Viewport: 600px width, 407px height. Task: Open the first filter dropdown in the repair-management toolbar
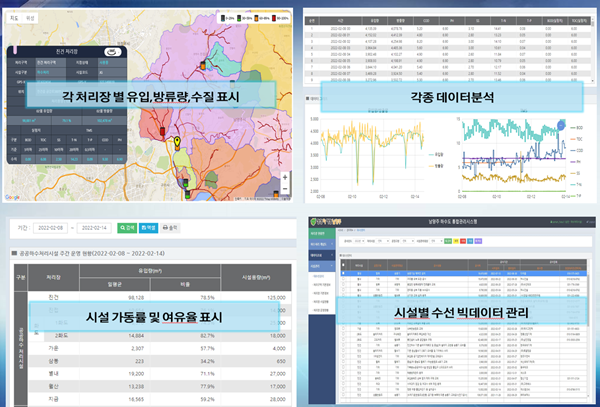[x=359, y=241]
